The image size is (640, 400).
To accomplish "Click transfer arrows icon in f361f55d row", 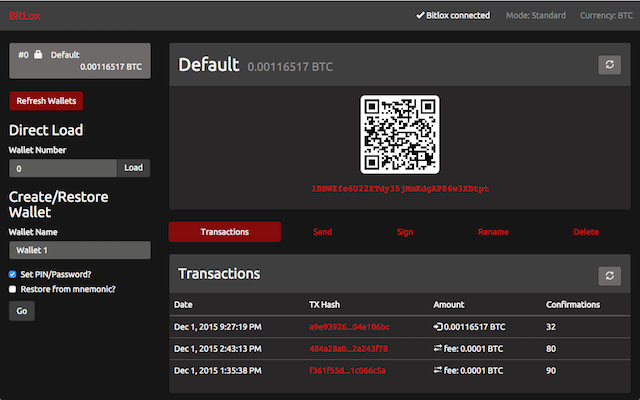I will [x=438, y=370].
